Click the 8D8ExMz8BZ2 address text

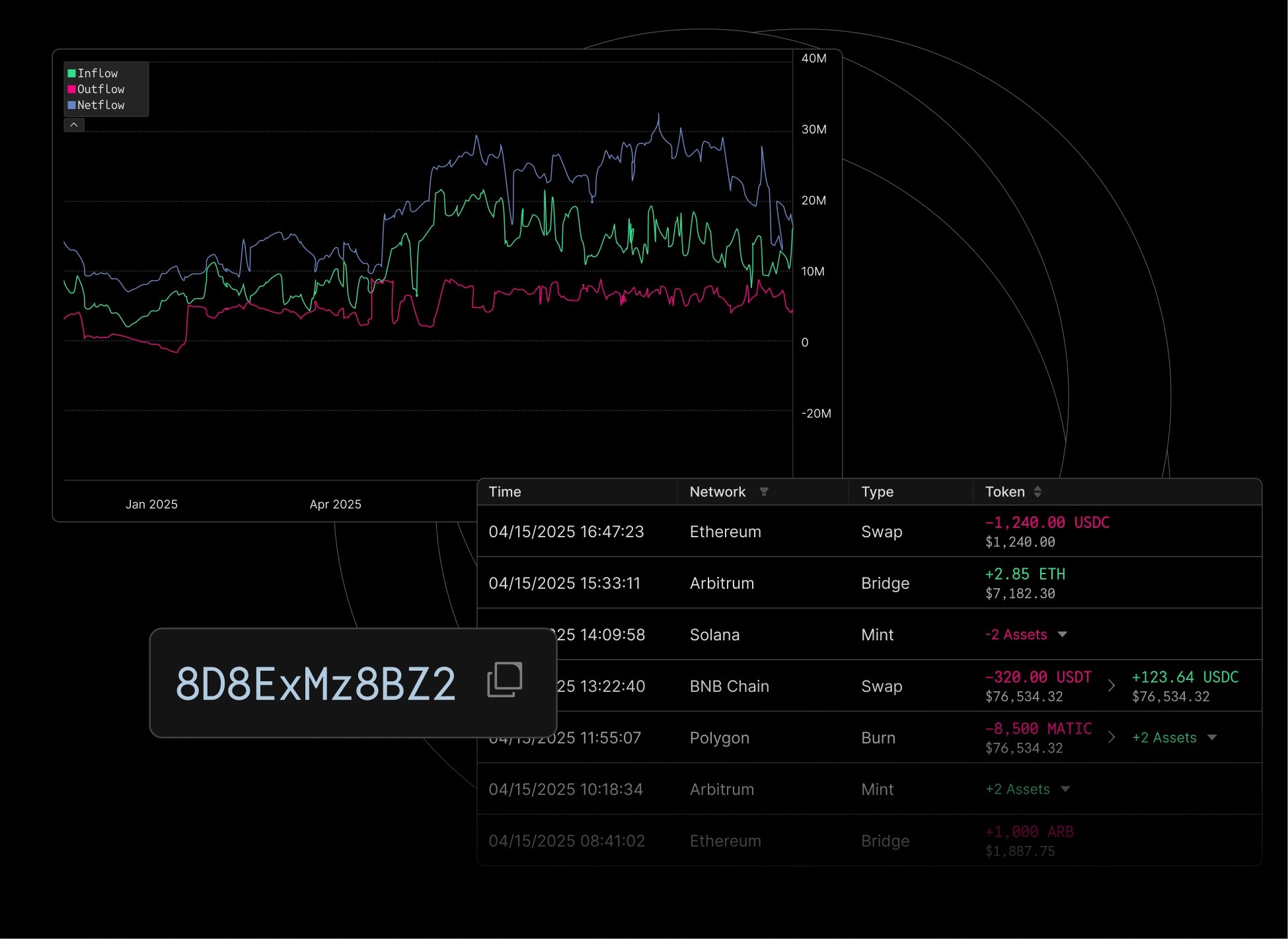(316, 684)
